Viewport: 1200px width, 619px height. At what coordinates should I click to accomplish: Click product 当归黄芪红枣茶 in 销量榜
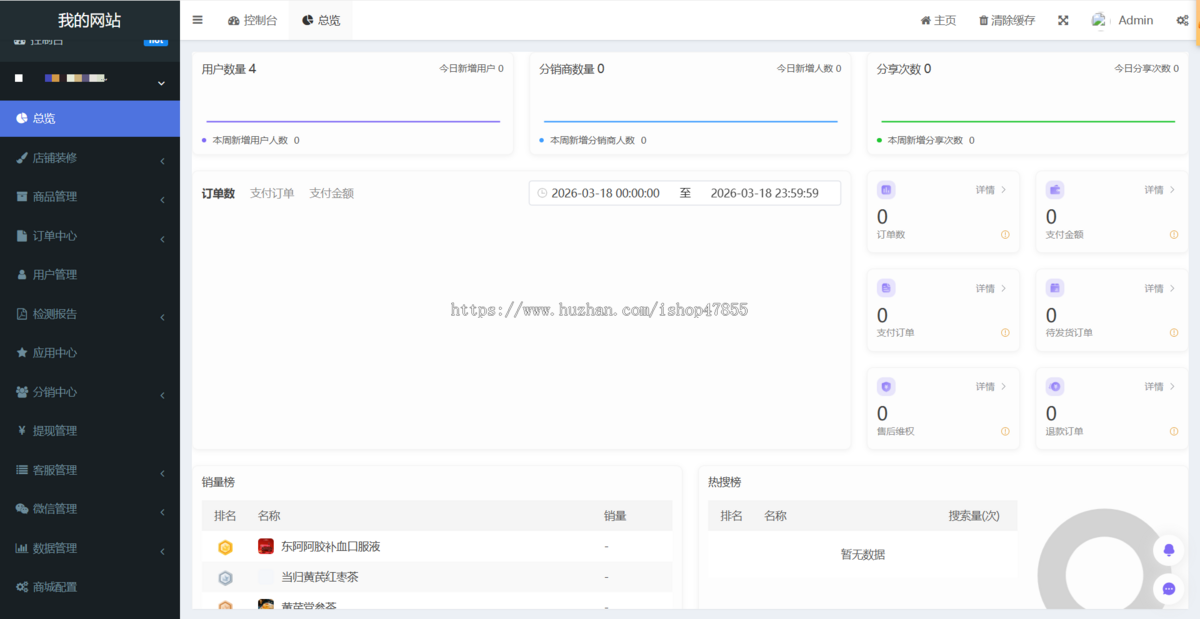point(320,578)
